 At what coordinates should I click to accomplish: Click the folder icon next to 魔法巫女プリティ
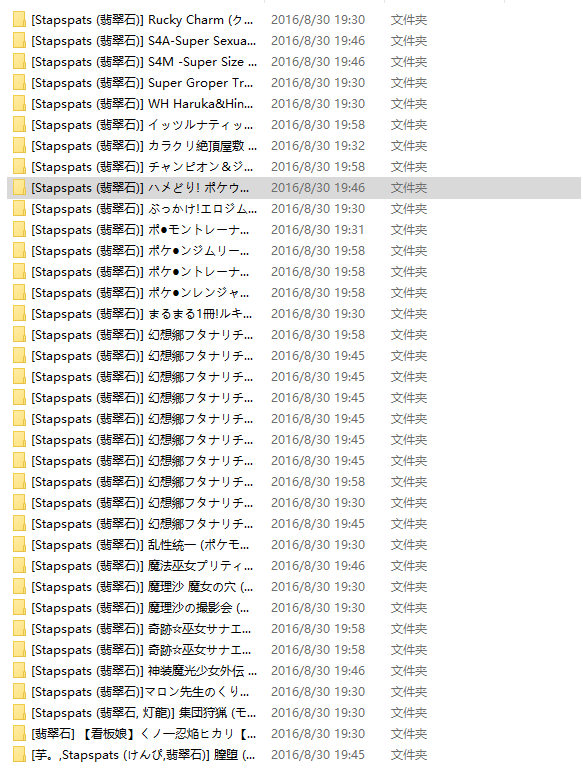tap(19, 566)
